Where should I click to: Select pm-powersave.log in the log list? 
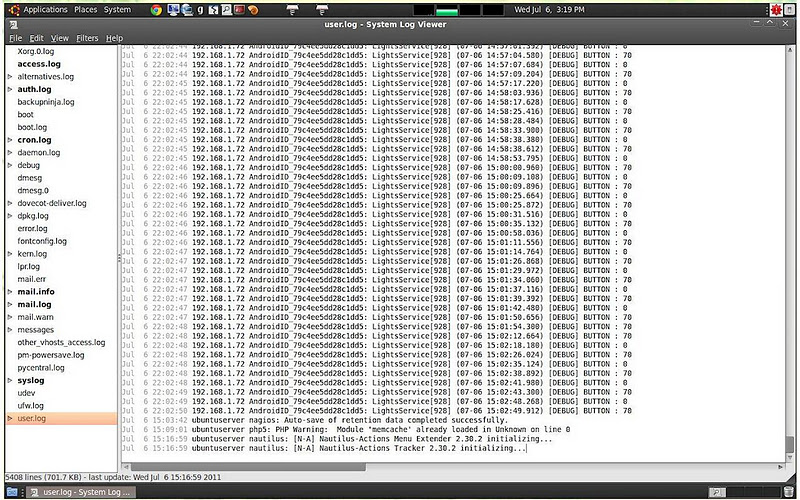click(x=51, y=355)
